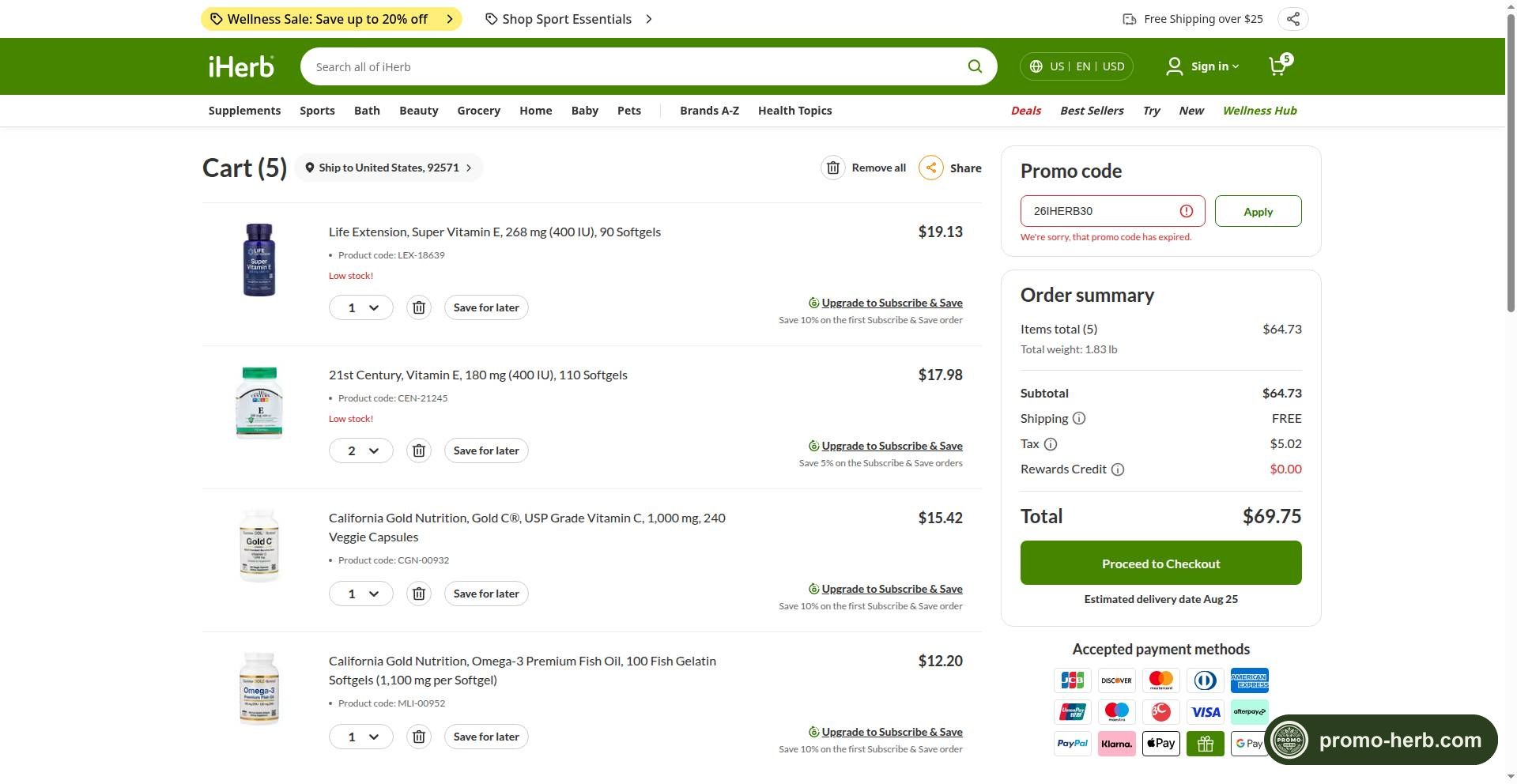
Task: Open quantity dropdown for Omega-3 Fish Oil
Action: click(x=361, y=737)
